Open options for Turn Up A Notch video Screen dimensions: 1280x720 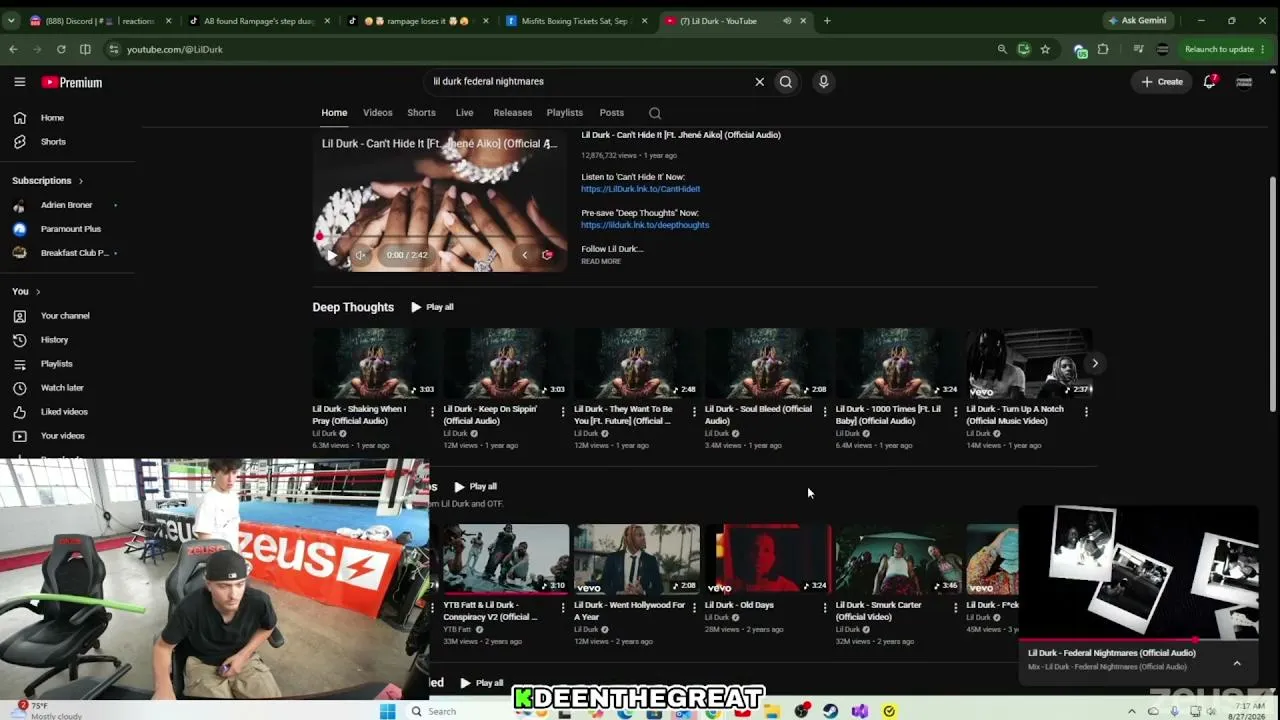[x=1087, y=411]
